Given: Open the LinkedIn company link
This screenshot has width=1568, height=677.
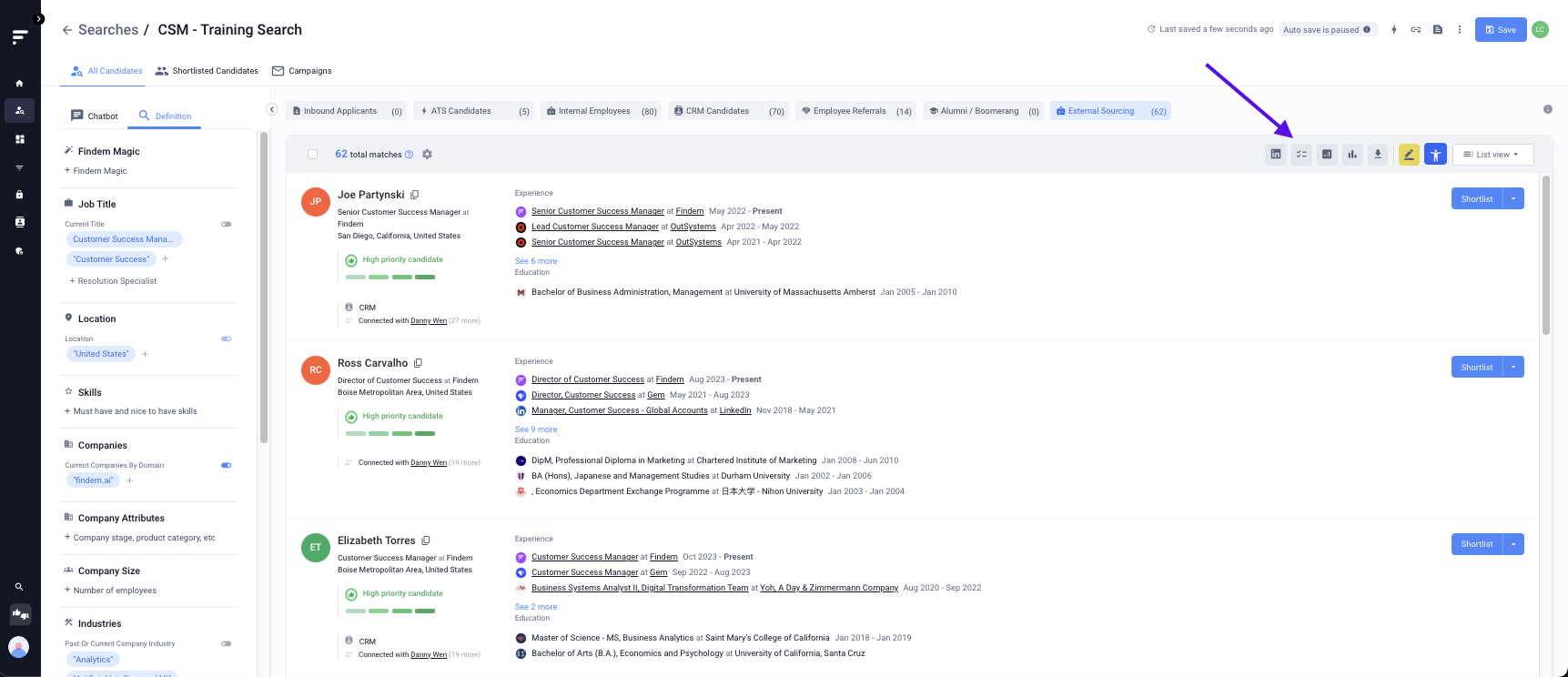Looking at the screenshot, I should click(735, 410).
